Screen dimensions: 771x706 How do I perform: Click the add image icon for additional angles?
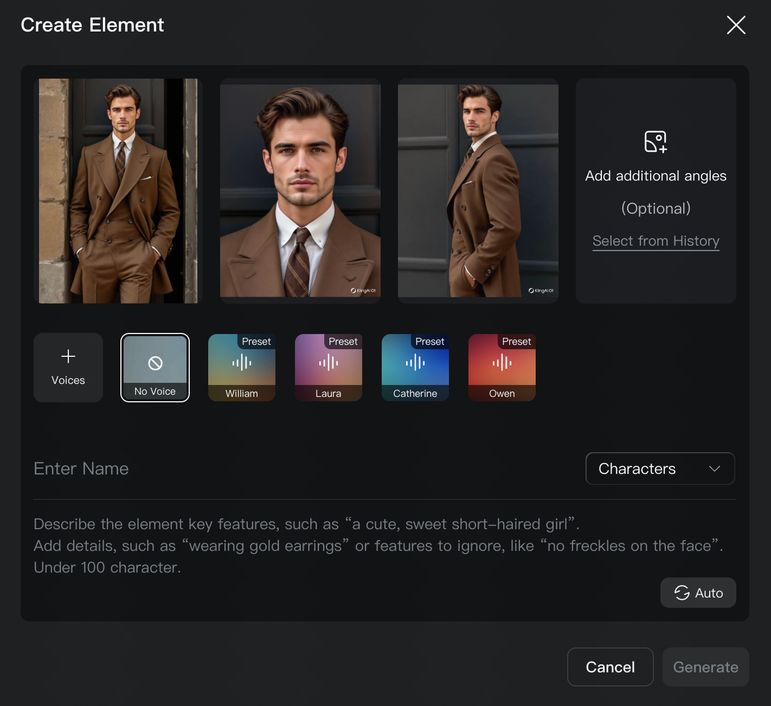[655, 141]
